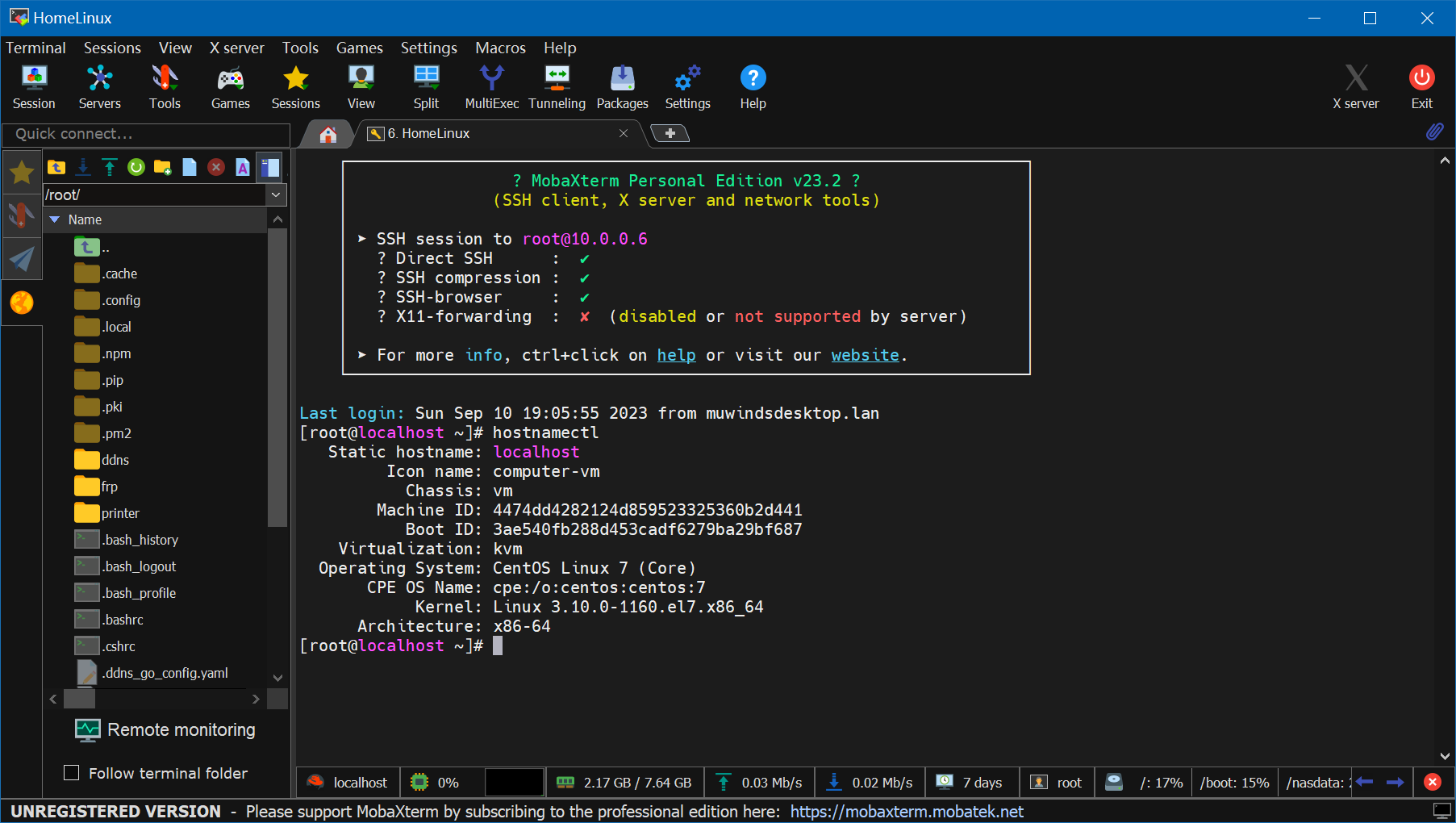The height and width of the screenshot is (823, 1456).
Task: Open the Macros menu
Action: tap(500, 48)
